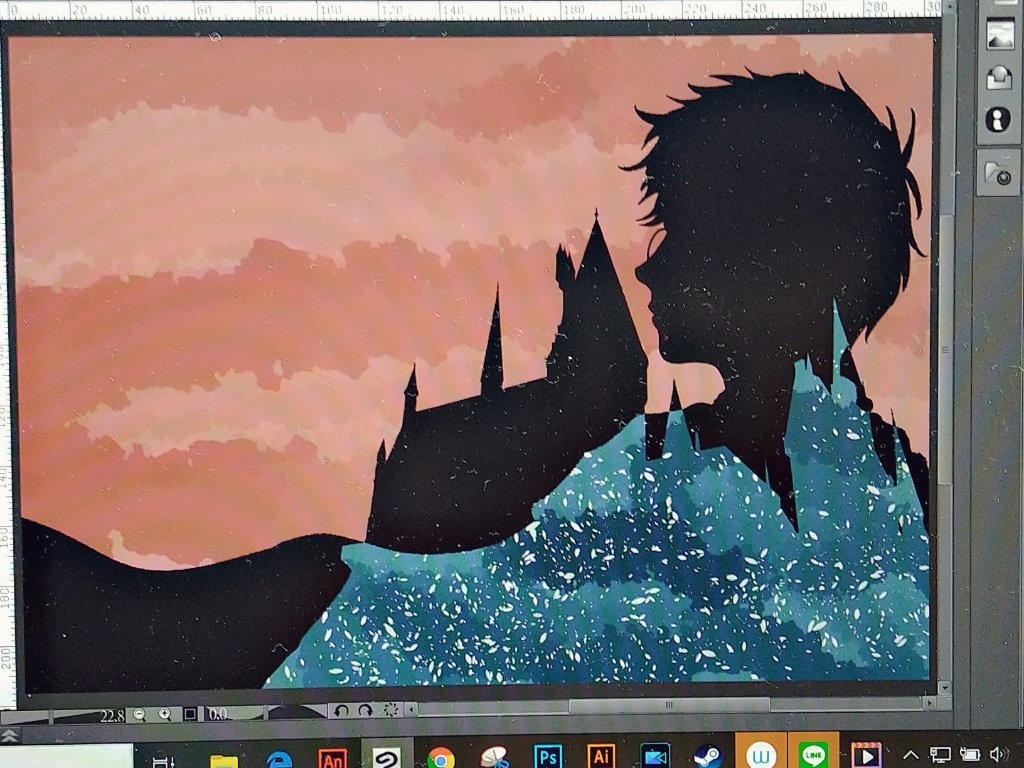Open Photoshop from the taskbar
Screen dimensions: 1024x768
coord(548,756)
